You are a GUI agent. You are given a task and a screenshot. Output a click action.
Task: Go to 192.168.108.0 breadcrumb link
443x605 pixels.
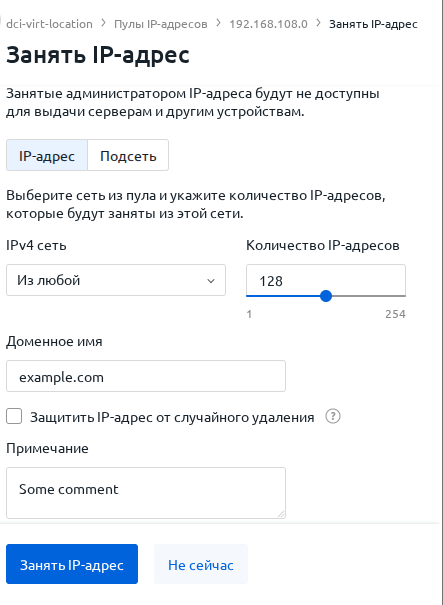click(x=269, y=24)
